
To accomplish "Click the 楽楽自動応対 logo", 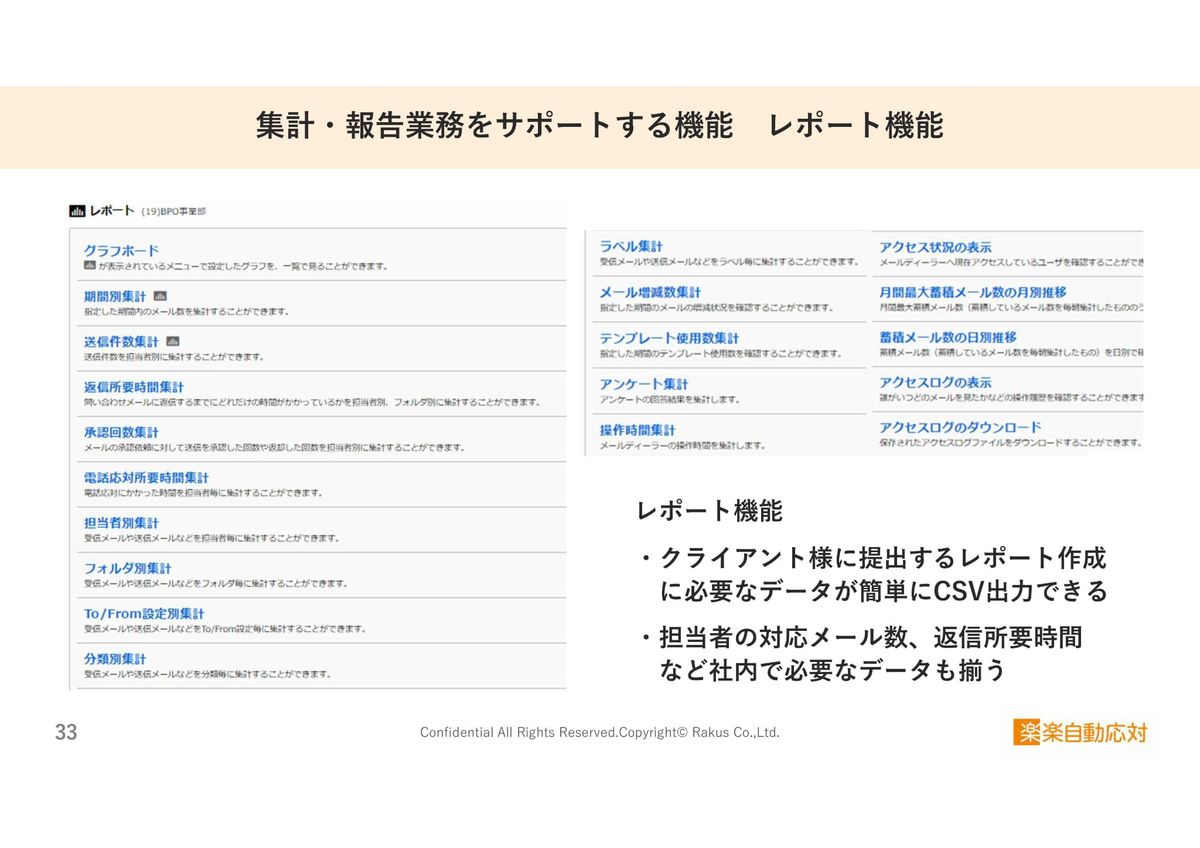I will 1079,733.
